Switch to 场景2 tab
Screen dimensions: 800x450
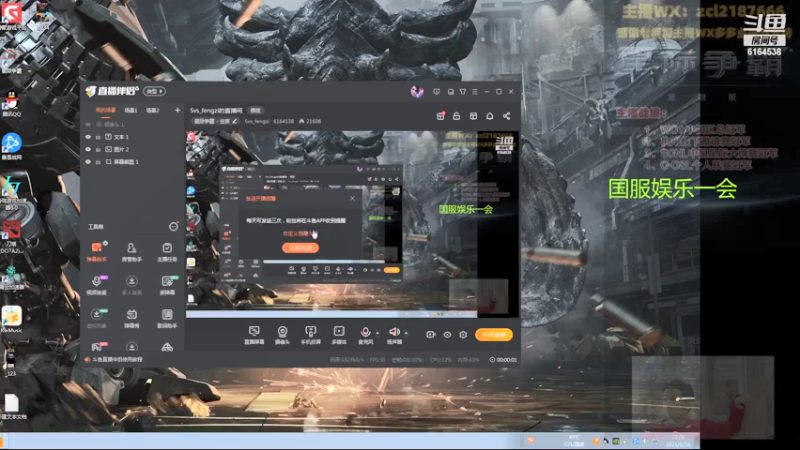point(153,110)
